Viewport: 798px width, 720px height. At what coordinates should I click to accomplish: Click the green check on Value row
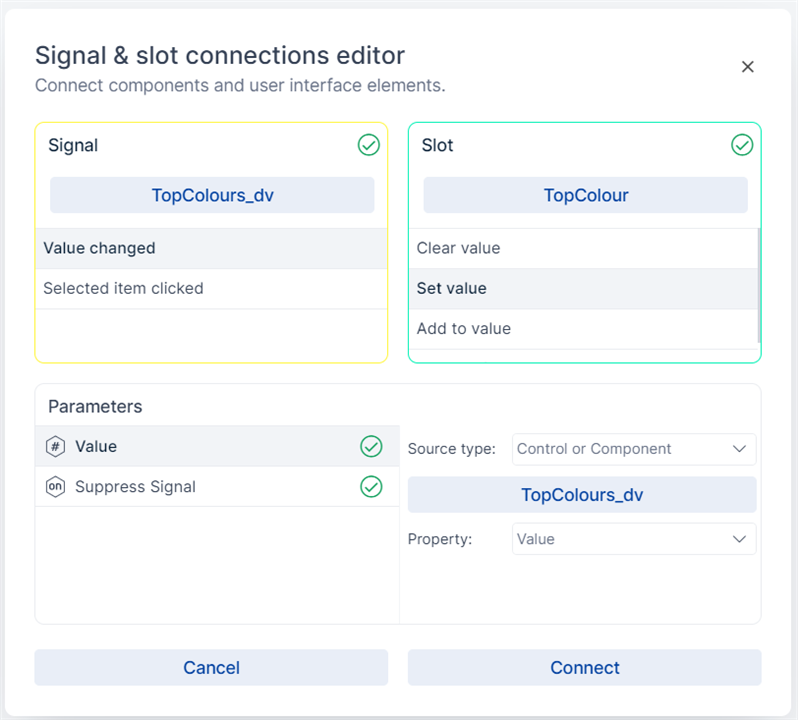click(x=371, y=447)
